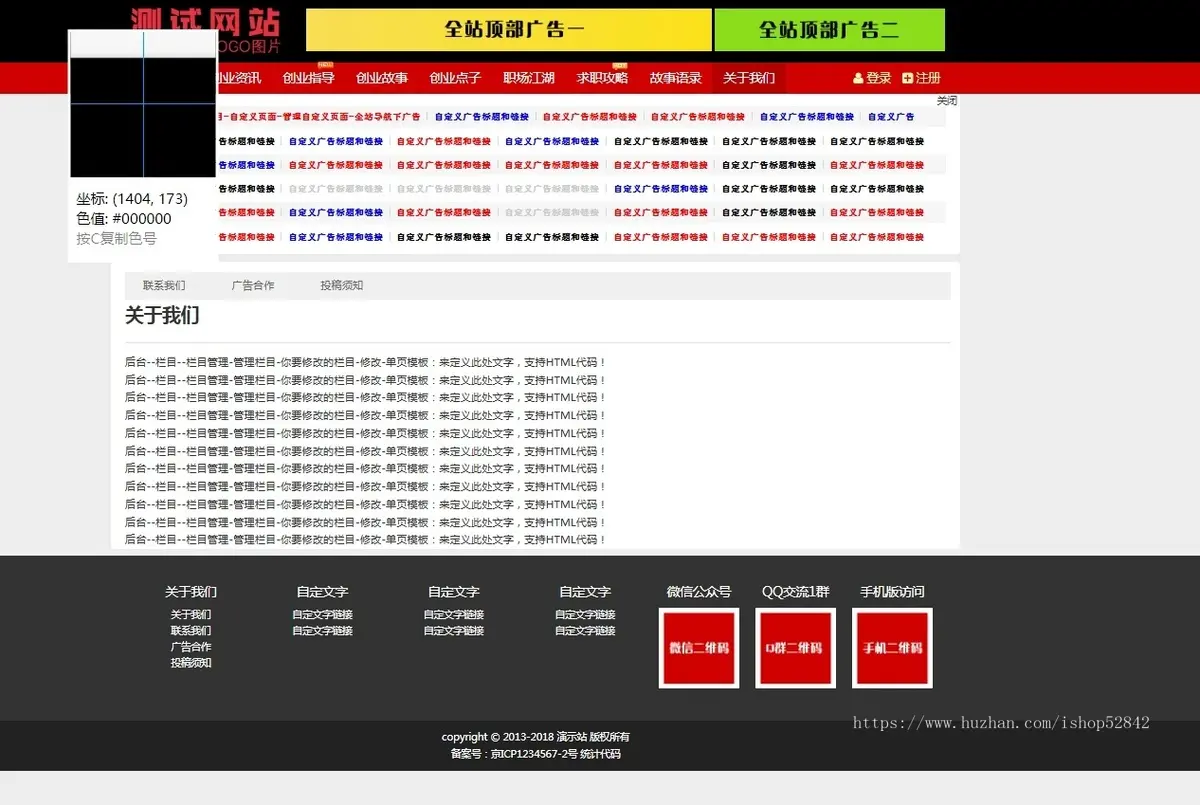
Task: Open the 故事语录 navigation item
Action: click(675, 78)
